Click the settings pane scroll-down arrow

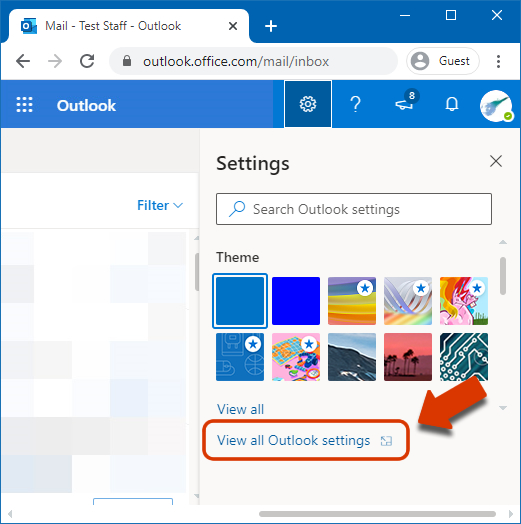pyautogui.click(x=503, y=408)
